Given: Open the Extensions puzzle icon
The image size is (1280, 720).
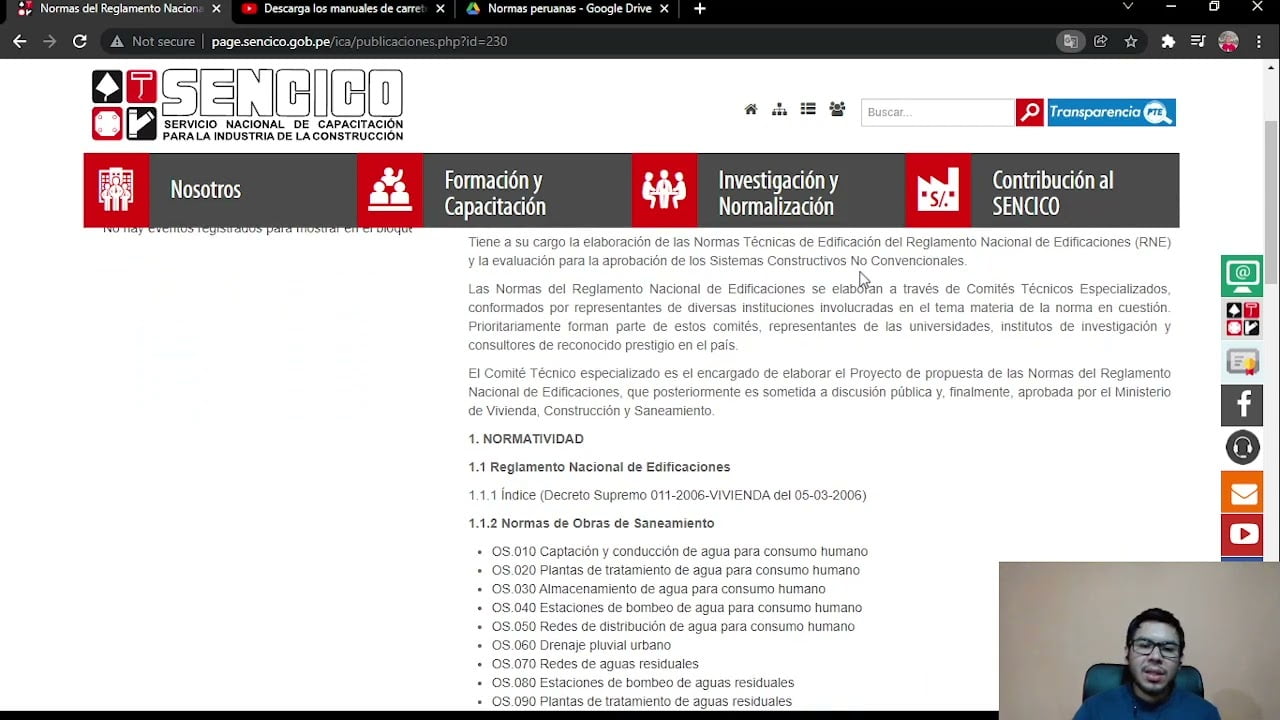Looking at the screenshot, I should [1168, 41].
